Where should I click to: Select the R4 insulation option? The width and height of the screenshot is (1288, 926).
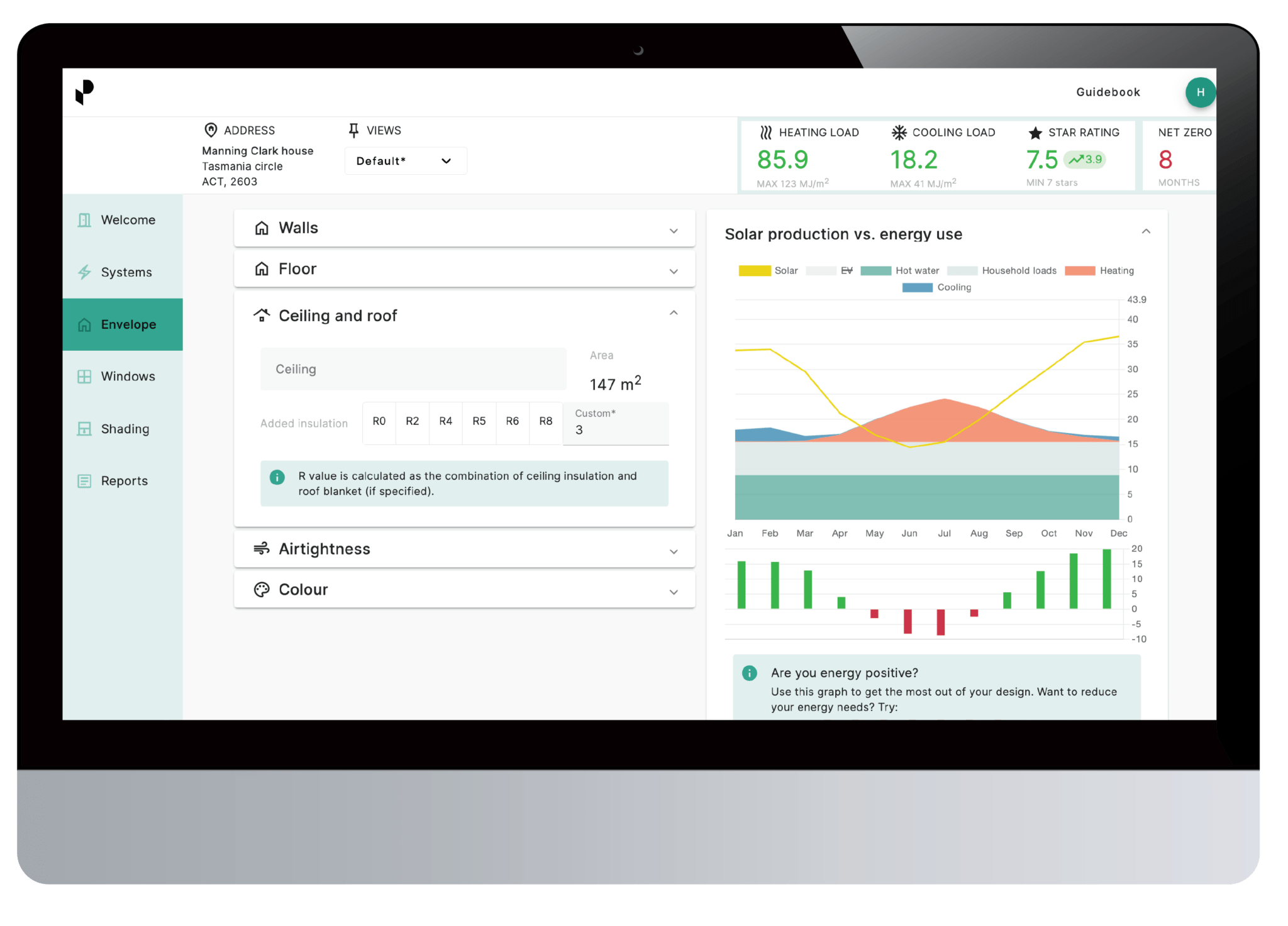coord(446,422)
